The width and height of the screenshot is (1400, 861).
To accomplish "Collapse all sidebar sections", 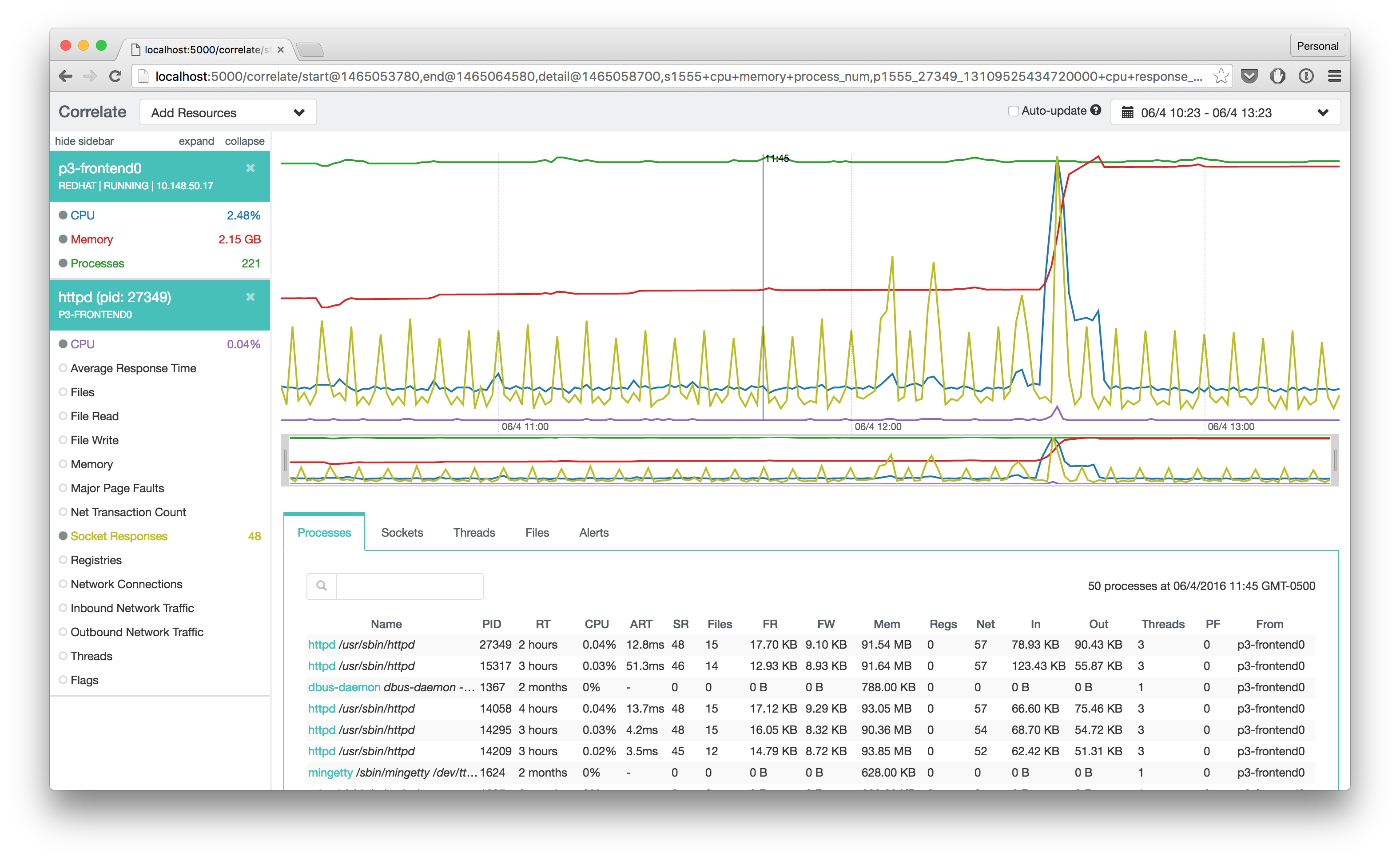I will coord(244,141).
